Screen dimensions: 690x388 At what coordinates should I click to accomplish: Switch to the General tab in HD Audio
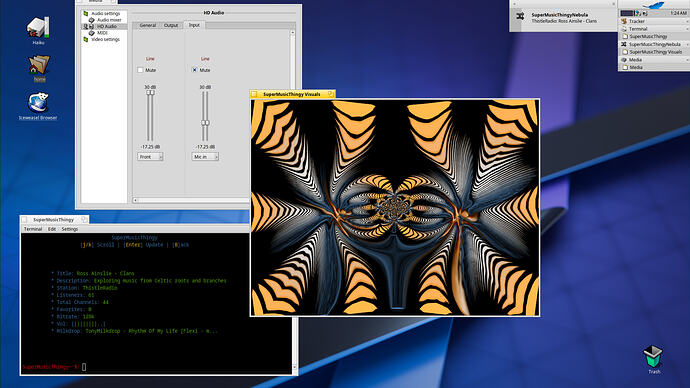click(148, 26)
